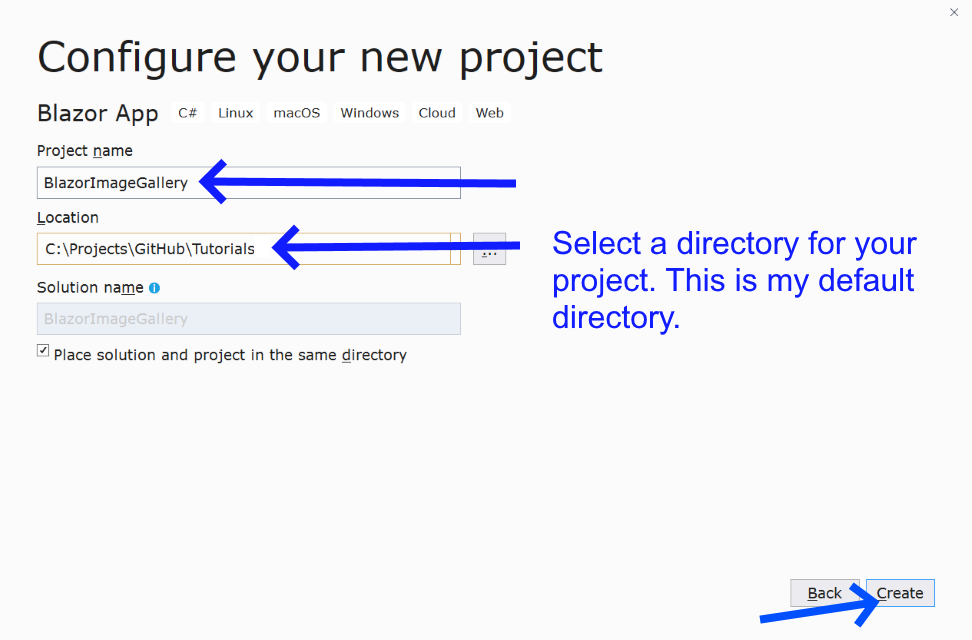Uncheck Place solution and project in same directory
The width and height of the screenshot is (972, 640).
coord(42,349)
